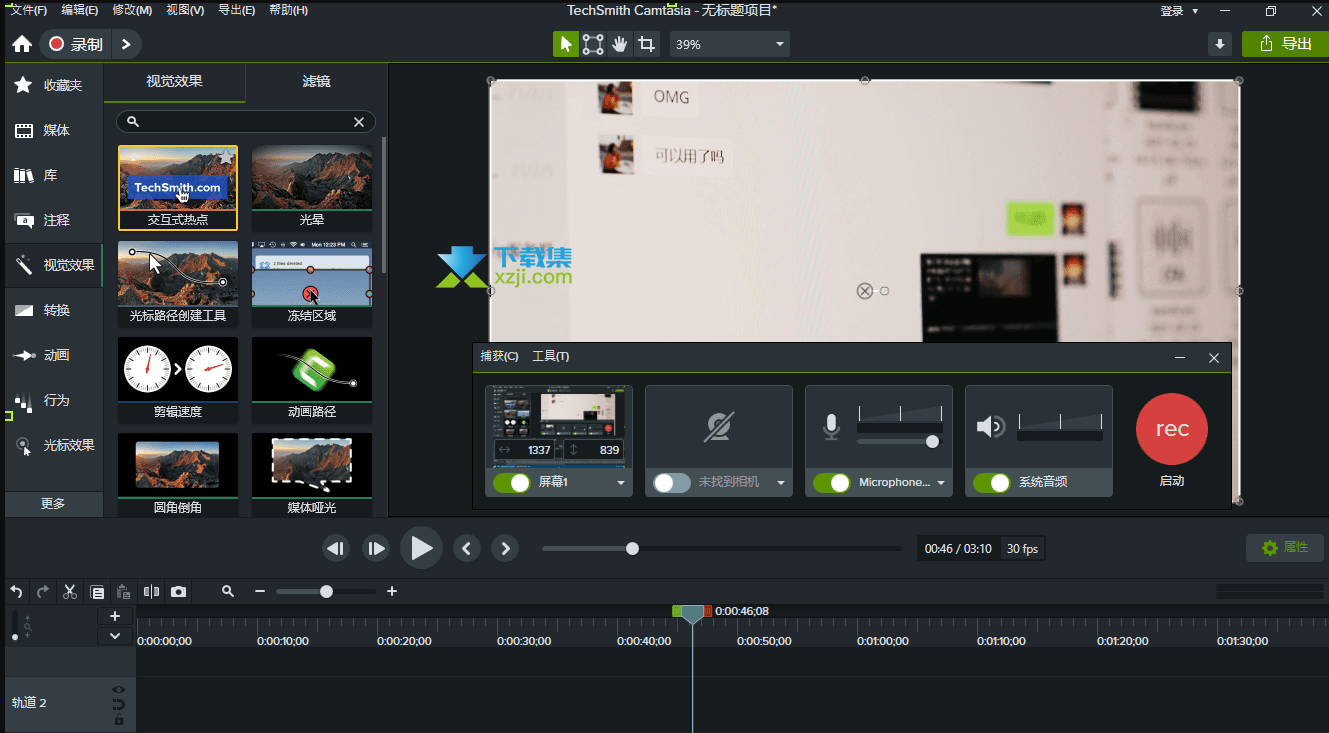Click the green 导出 export button

pos(1285,44)
